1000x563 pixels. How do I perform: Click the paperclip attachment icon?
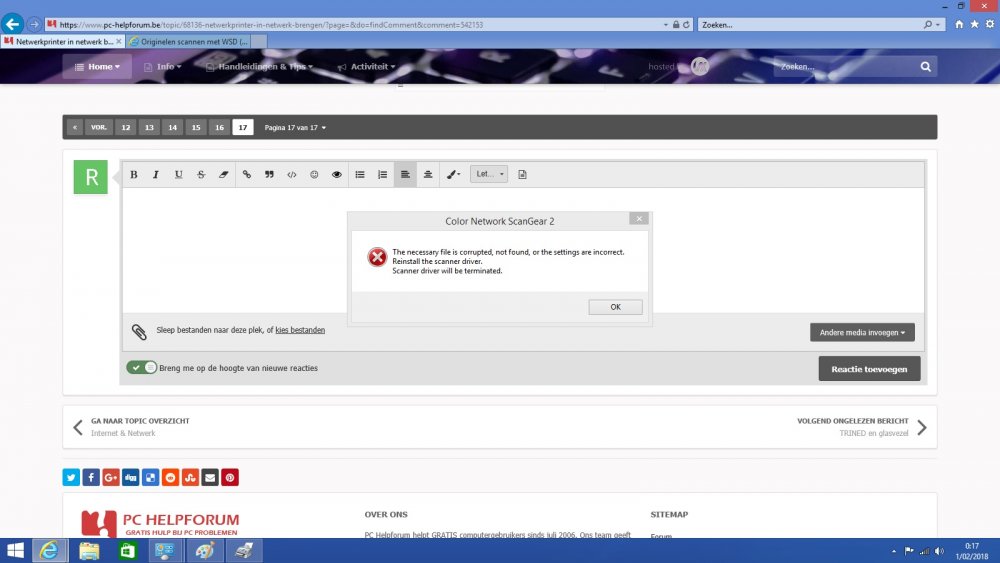click(x=139, y=332)
